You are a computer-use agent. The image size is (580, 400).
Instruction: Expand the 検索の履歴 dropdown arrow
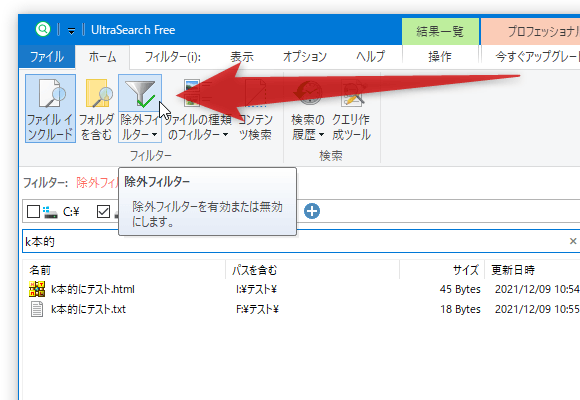click(x=321, y=135)
